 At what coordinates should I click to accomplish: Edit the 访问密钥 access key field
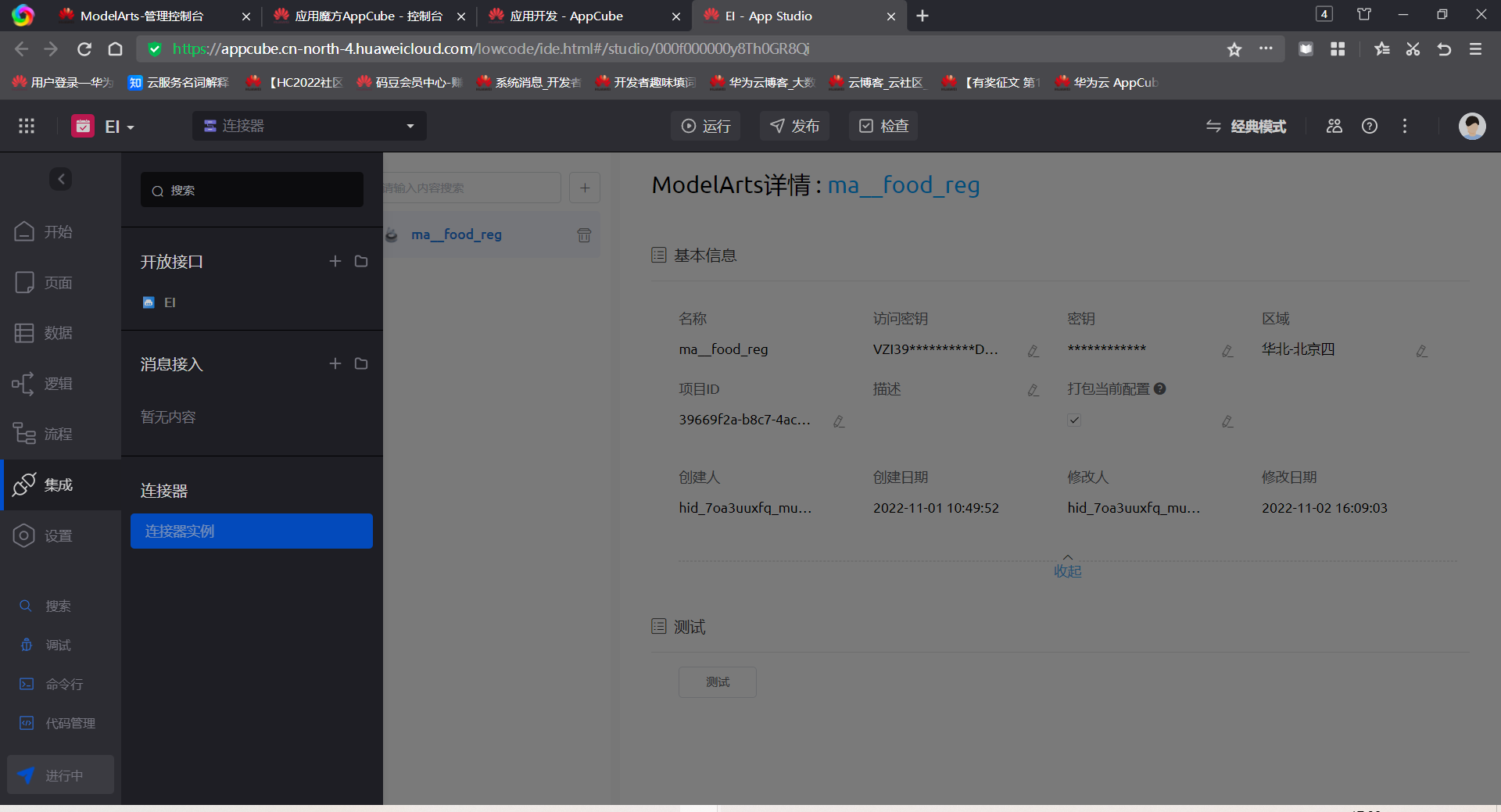pyautogui.click(x=1034, y=351)
